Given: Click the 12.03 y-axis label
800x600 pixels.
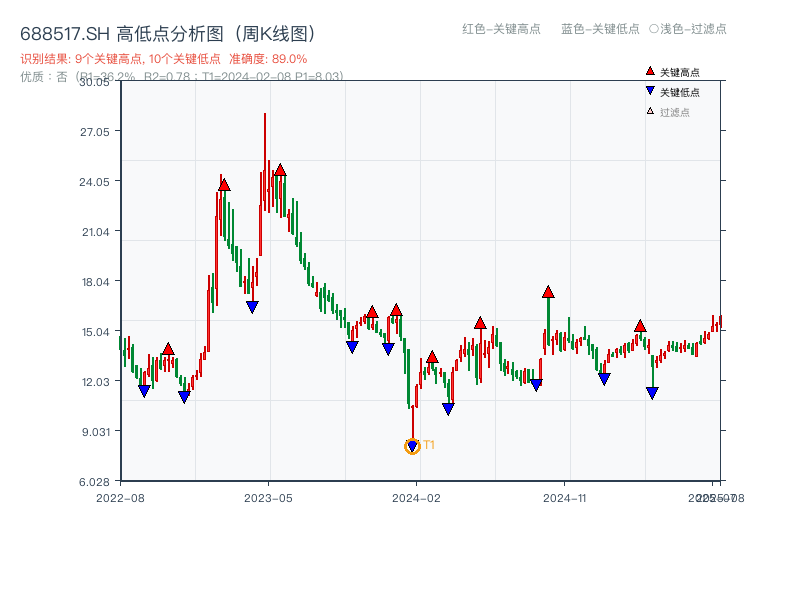Looking at the screenshot, I should [x=96, y=382].
